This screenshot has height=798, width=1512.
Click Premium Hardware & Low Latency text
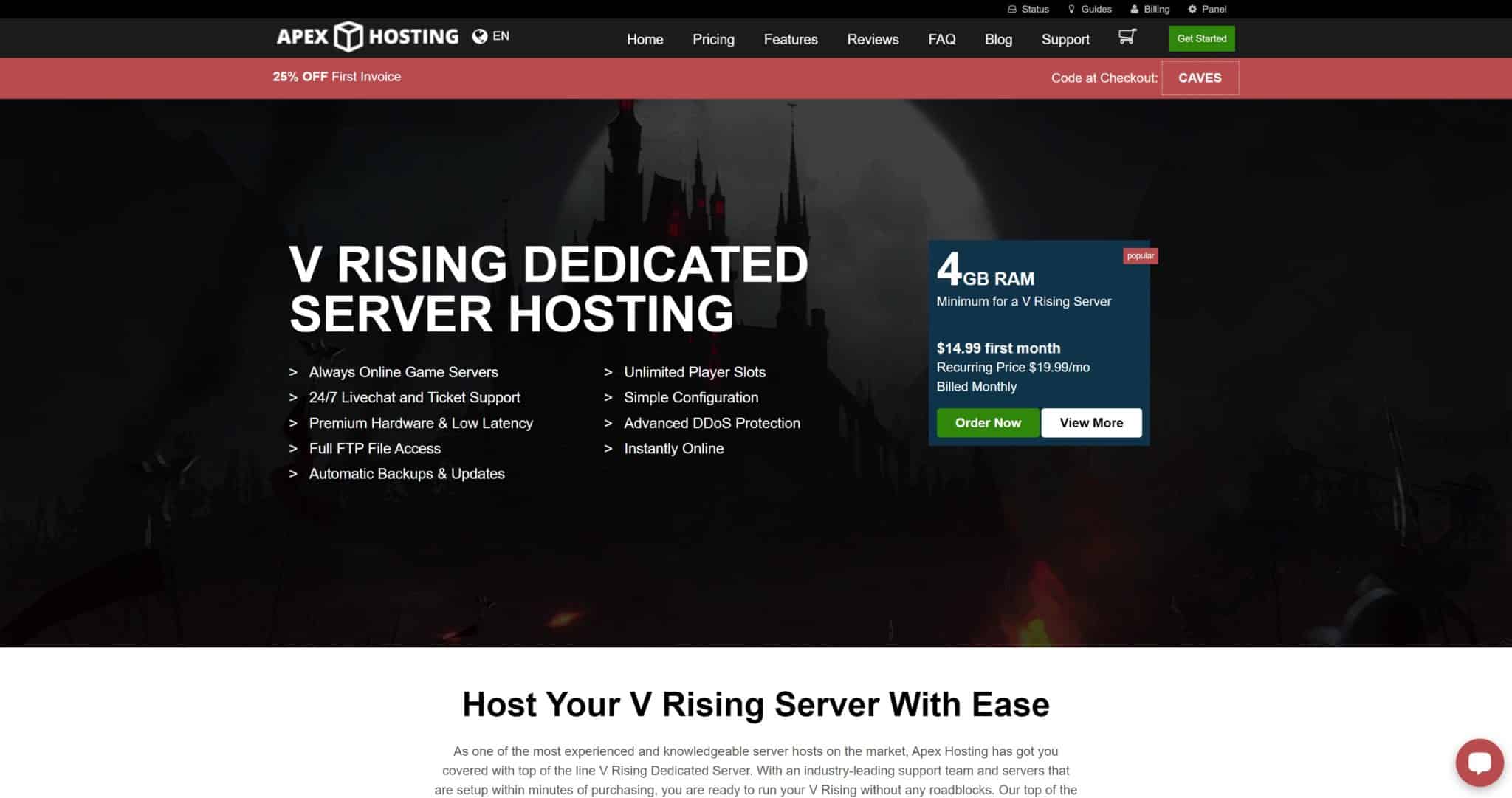pos(421,423)
